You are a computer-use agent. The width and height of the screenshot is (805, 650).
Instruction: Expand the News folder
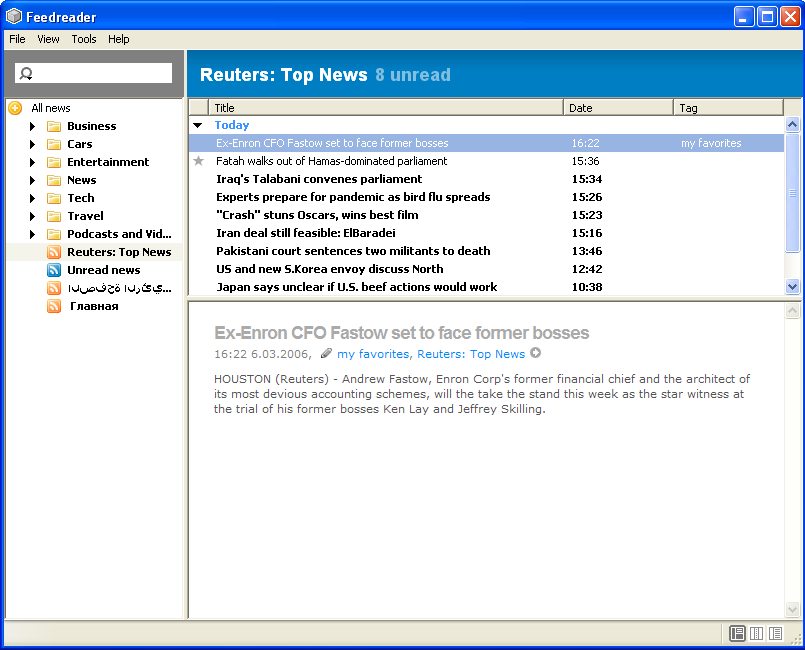pyautogui.click(x=32, y=180)
